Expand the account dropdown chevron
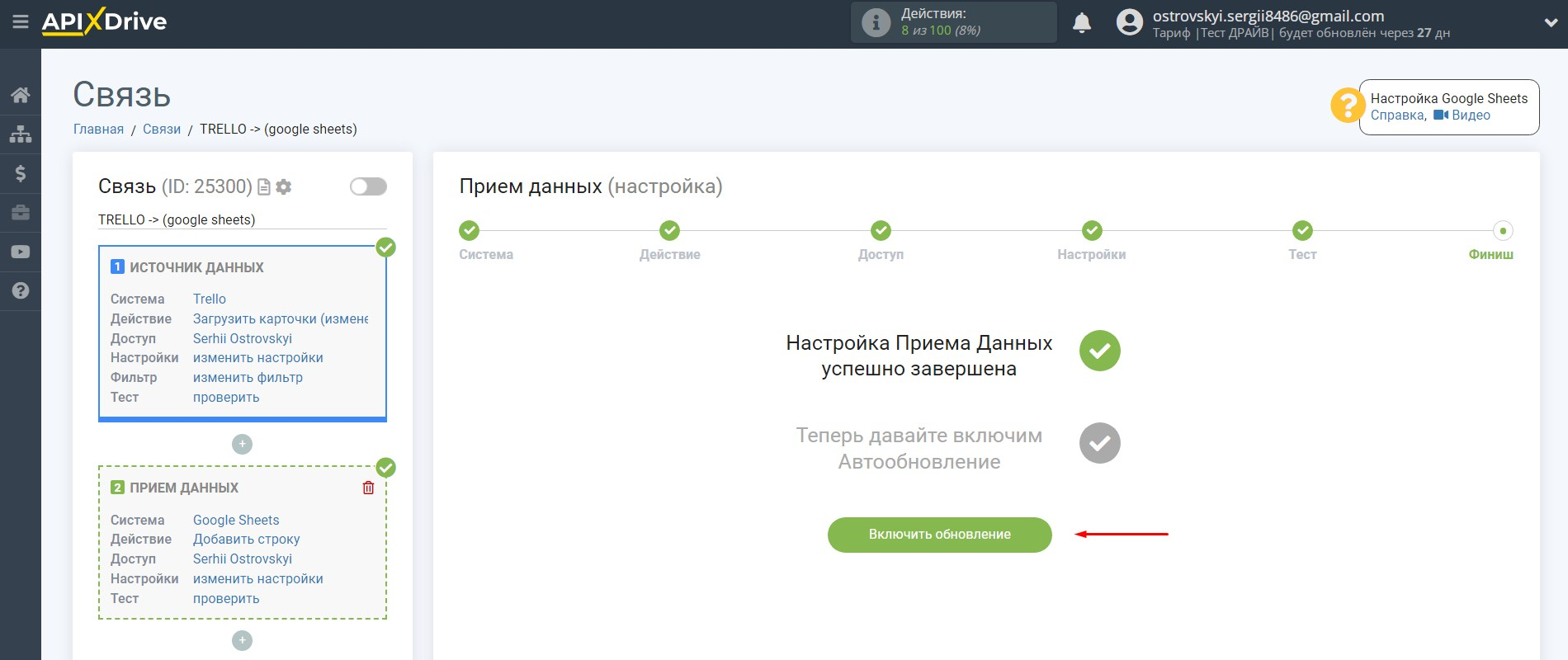The image size is (1568, 660). tap(1550, 23)
